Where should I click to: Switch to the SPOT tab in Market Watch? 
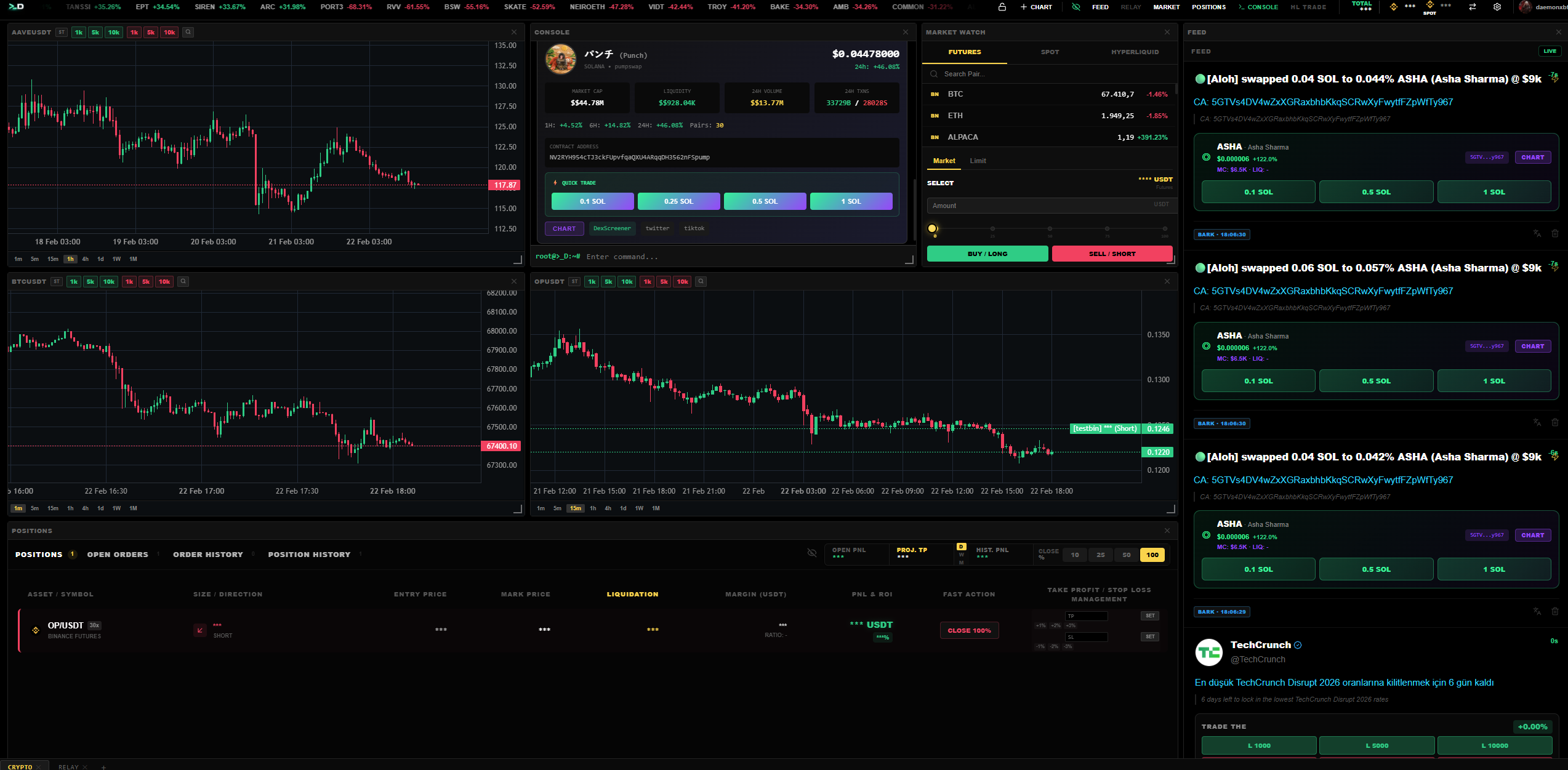(x=1050, y=52)
